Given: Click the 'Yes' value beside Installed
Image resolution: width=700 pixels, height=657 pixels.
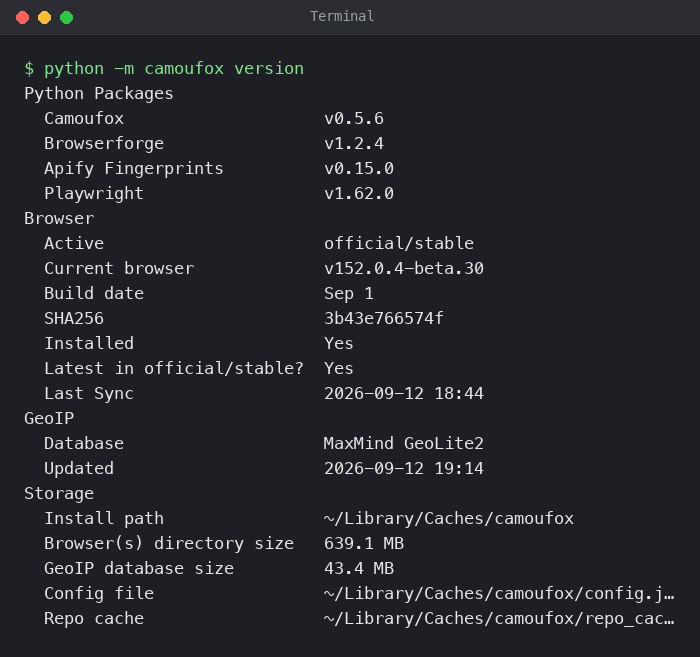Looking at the screenshot, I should coord(339,344).
